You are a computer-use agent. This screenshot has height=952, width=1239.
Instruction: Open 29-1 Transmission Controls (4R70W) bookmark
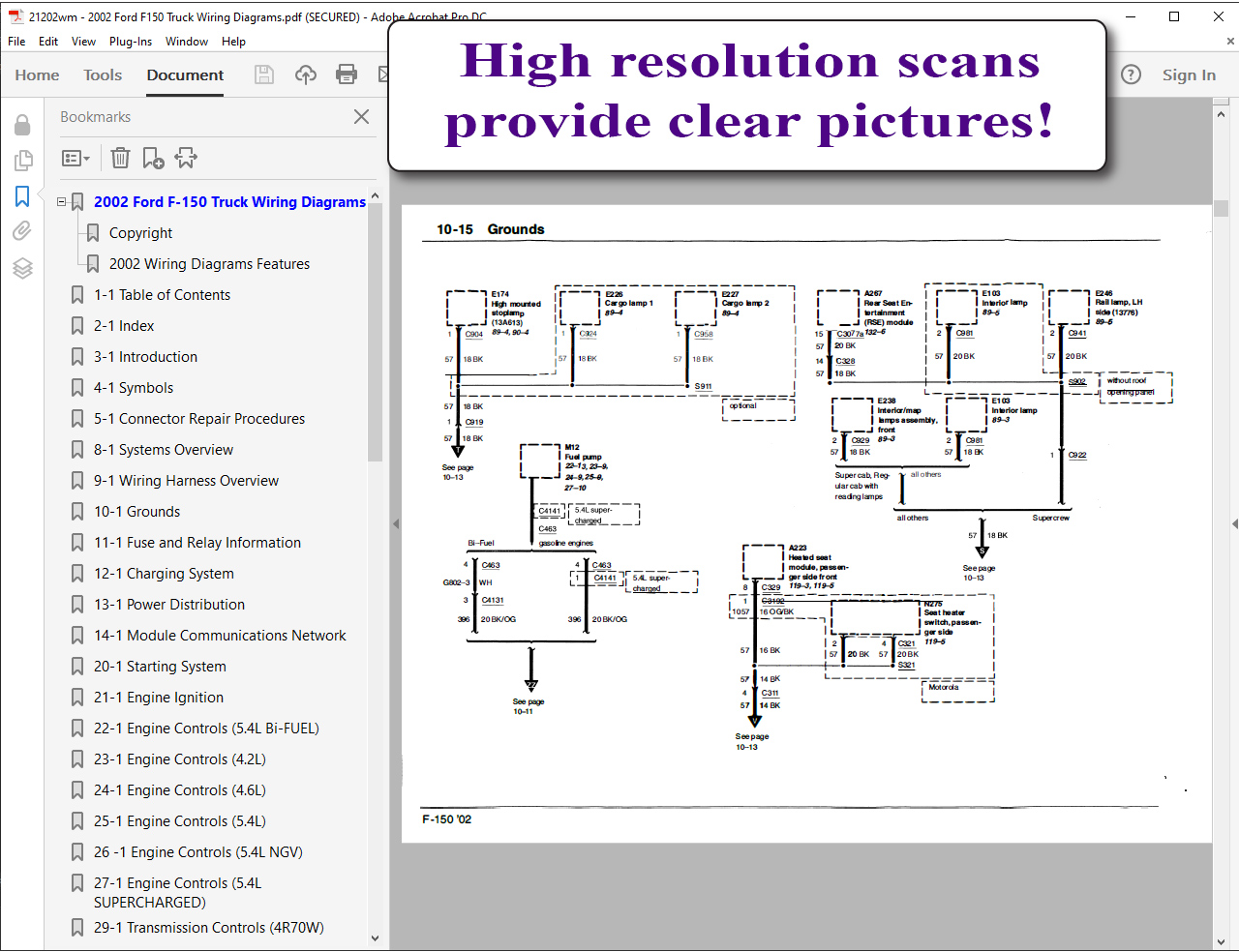click(209, 928)
